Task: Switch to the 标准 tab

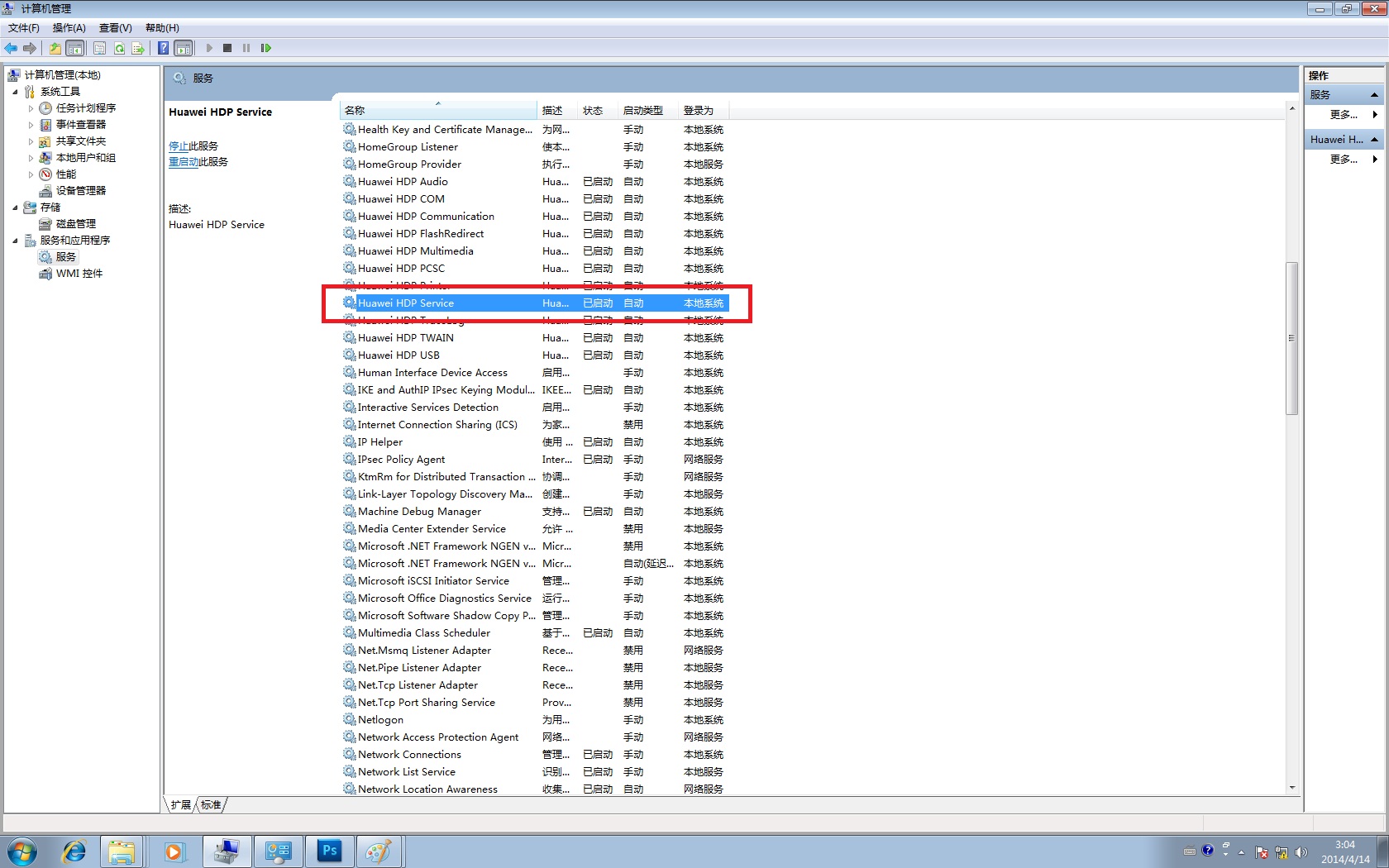Action: (211, 804)
